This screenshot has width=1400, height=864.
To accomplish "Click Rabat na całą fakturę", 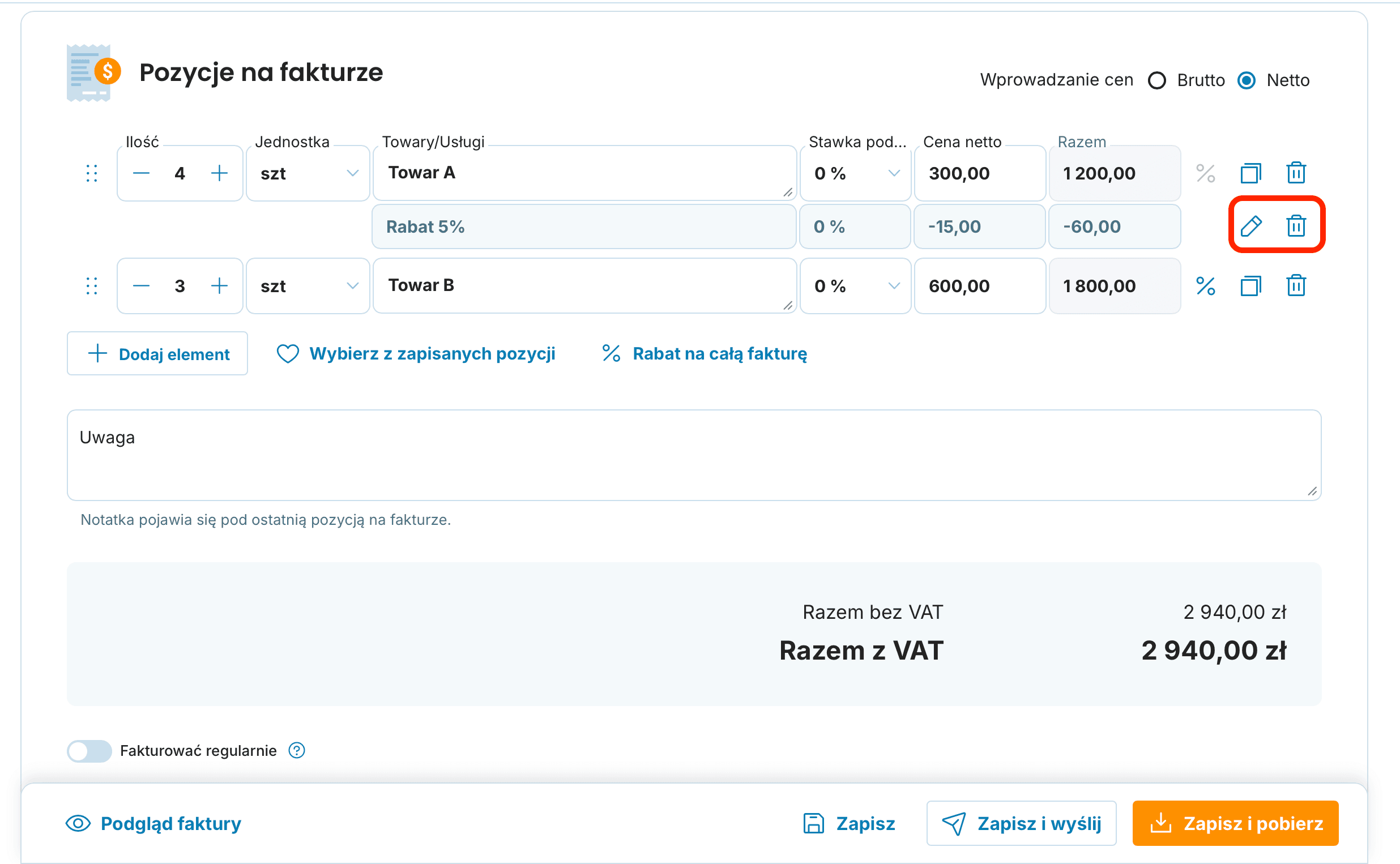I will click(x=704, y=354).
